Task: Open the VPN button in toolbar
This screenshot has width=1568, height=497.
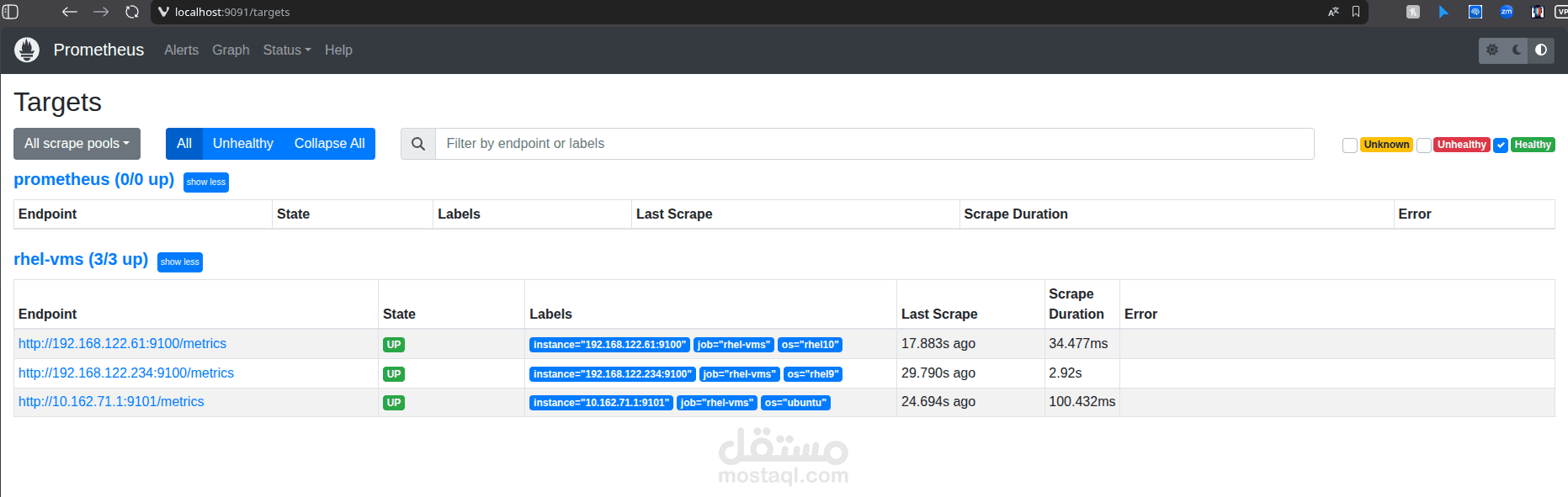Action: coord(1561,12)
